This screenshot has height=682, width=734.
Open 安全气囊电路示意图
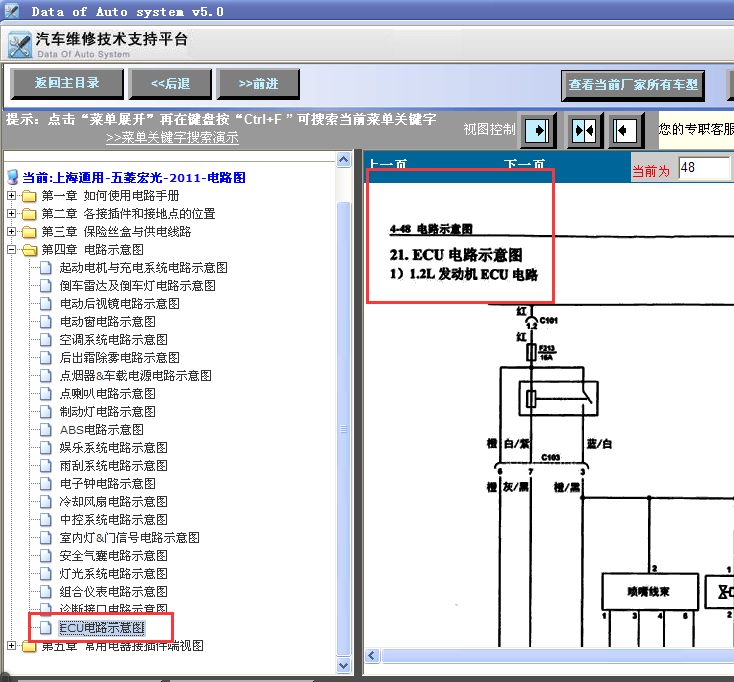click(x=113, y=556)
